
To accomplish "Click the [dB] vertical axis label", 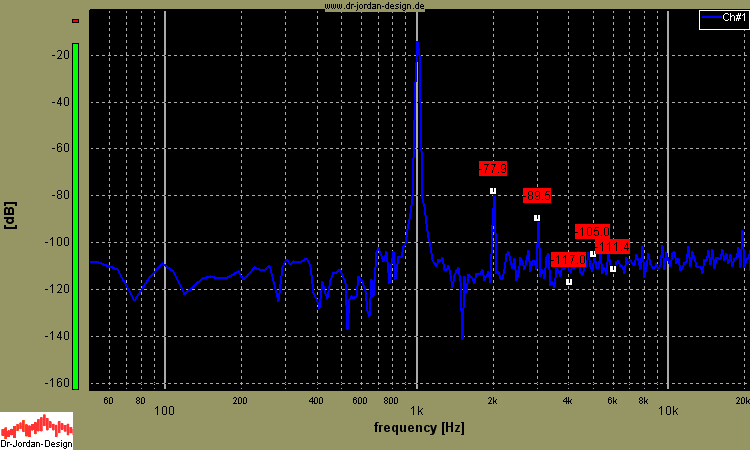I will [x=10, y=215].
